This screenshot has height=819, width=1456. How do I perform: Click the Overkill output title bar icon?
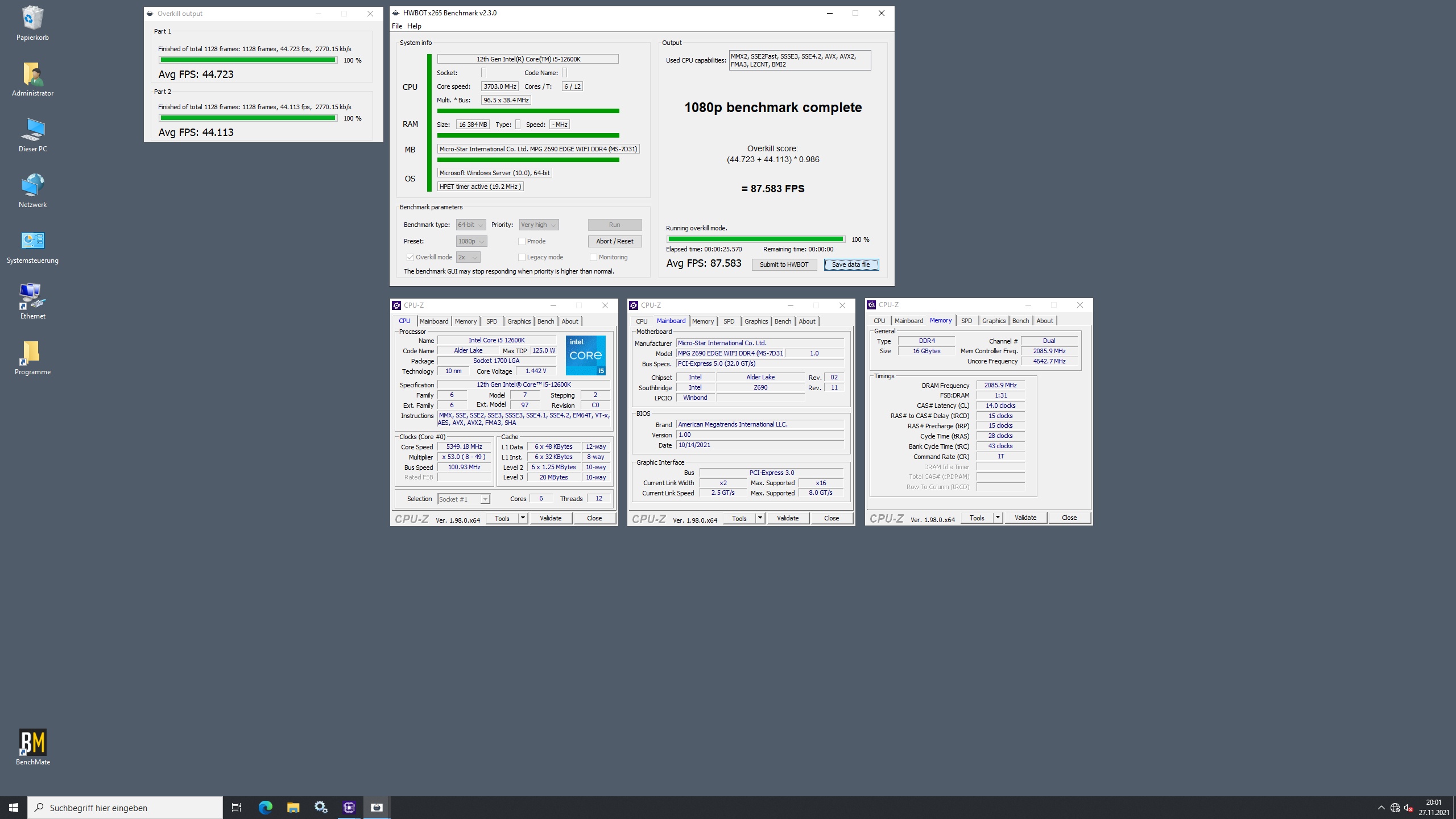150,14
